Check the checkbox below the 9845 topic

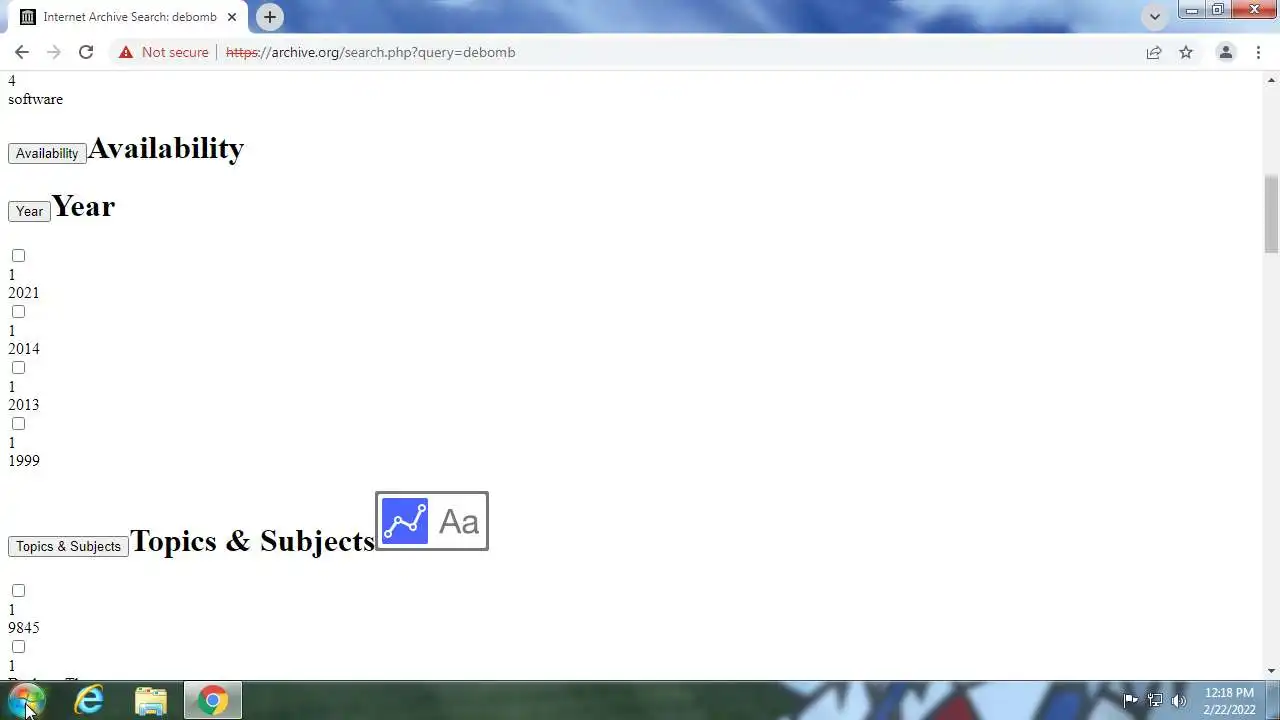coord(18,647)
